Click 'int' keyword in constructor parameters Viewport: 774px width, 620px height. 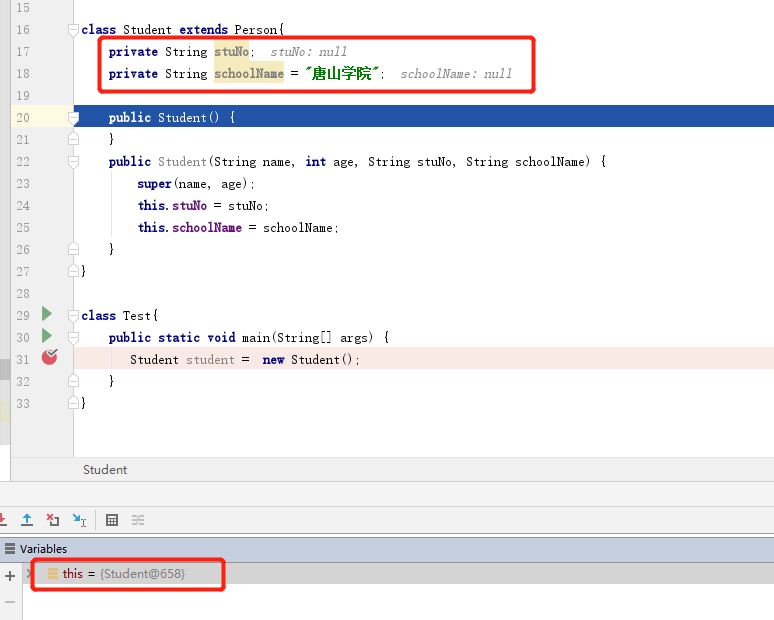(315, 161)
